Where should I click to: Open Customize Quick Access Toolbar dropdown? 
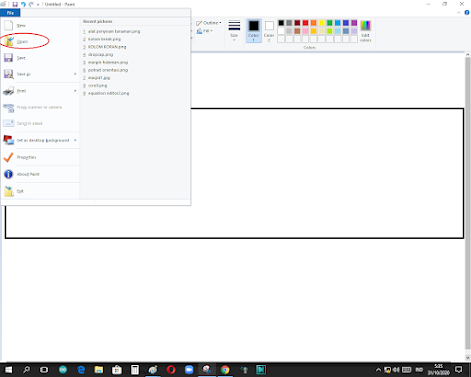click(38, 5)
